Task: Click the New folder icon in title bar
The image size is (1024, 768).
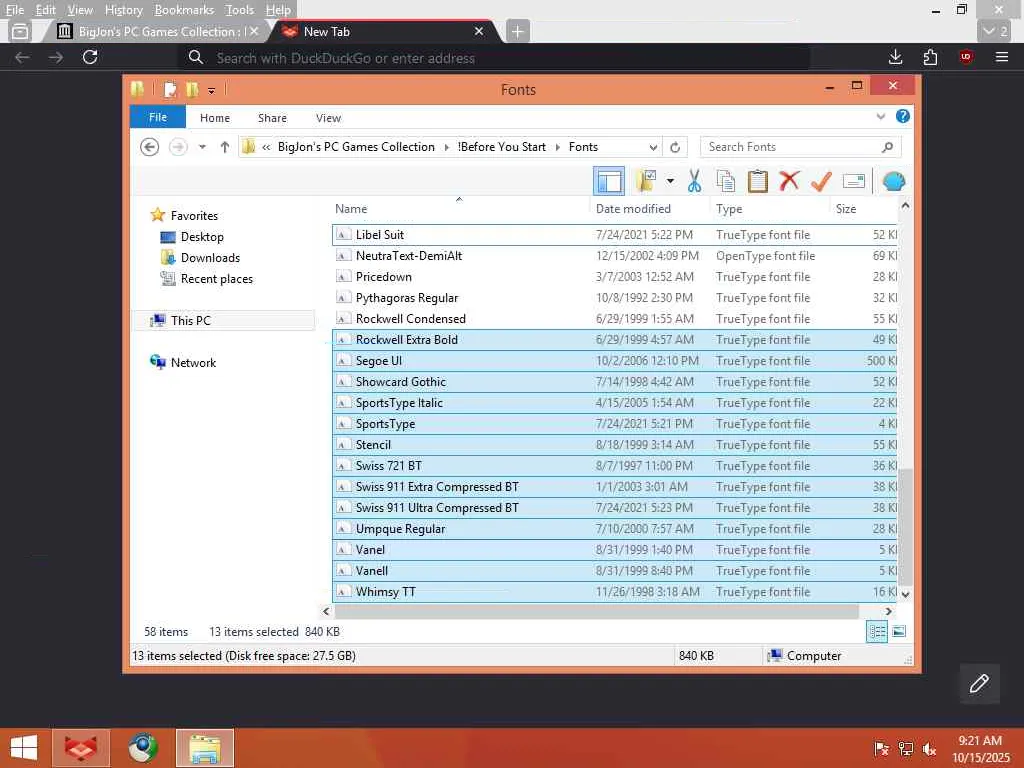Action: (192, 89)
